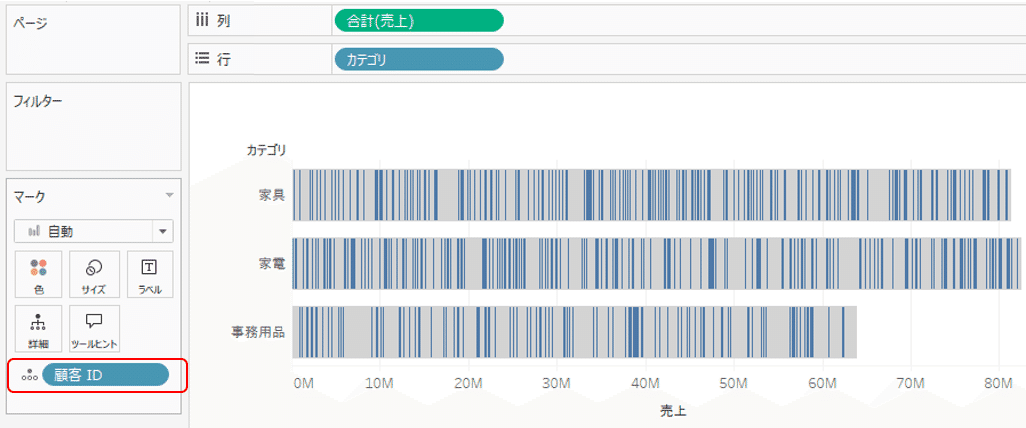Image resolution: width=1026 pixels, height=428 pixels.
Task: Click the 売上 axis title
Action: click(x=673, y=412)
